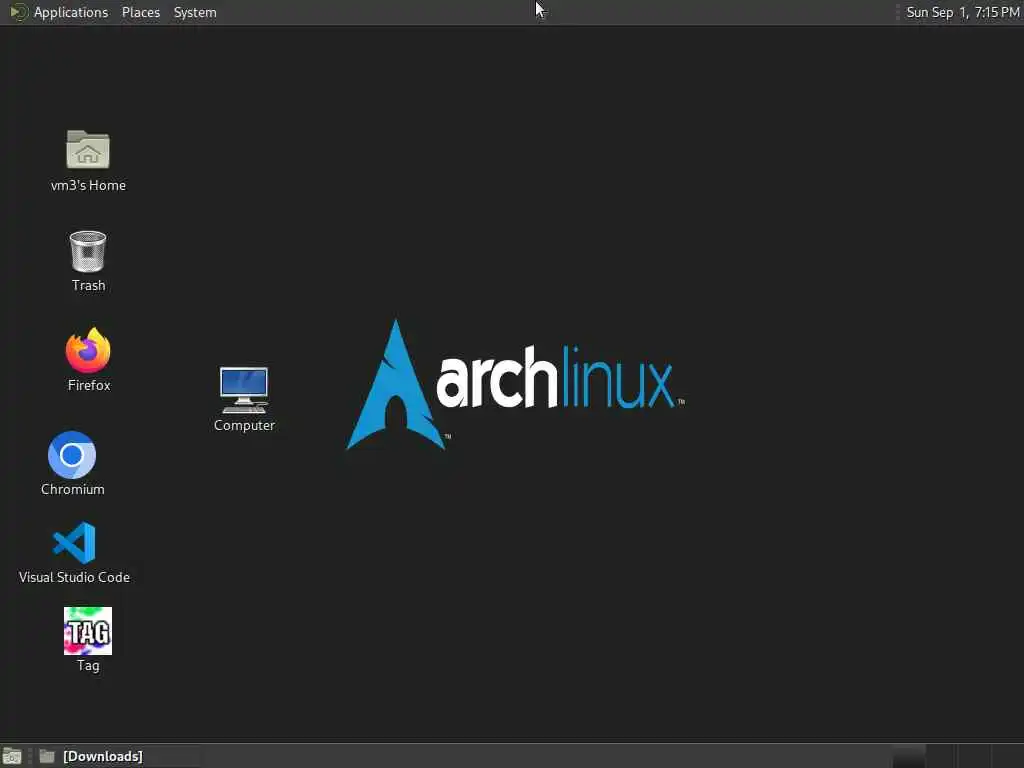Select the Computer desktop icon
Viewport: 1024px width, 768px height.
point(244,390)
